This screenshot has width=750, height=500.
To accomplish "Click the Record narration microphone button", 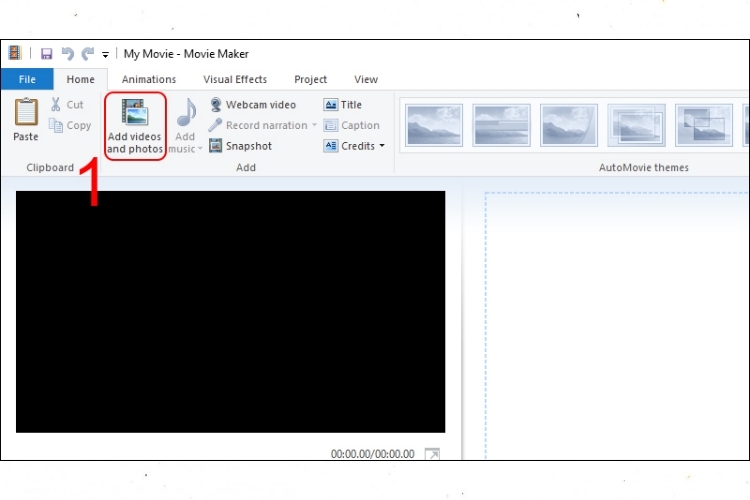I will point(258,125).
